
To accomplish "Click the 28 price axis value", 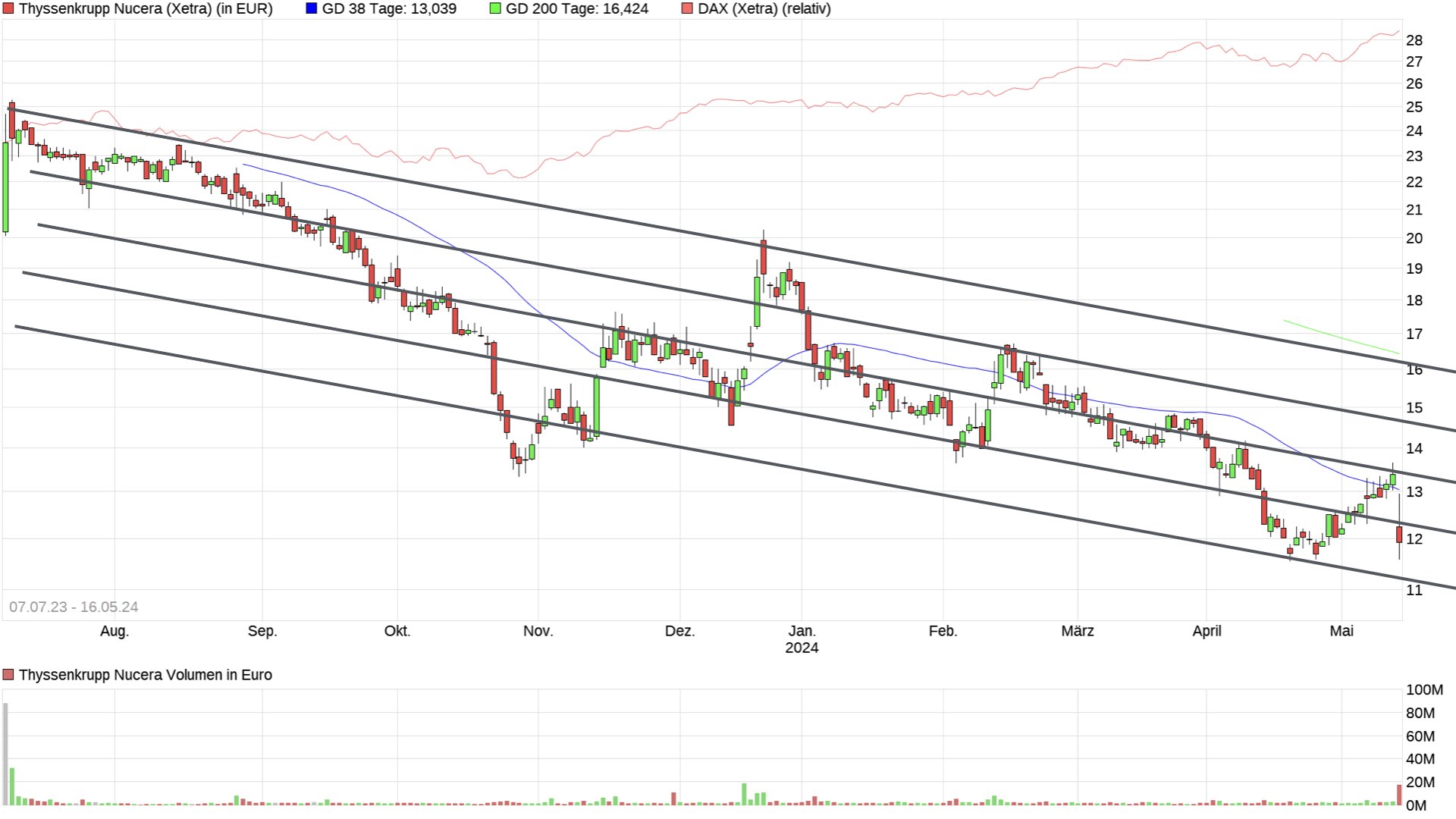I will coord(1414,40).
